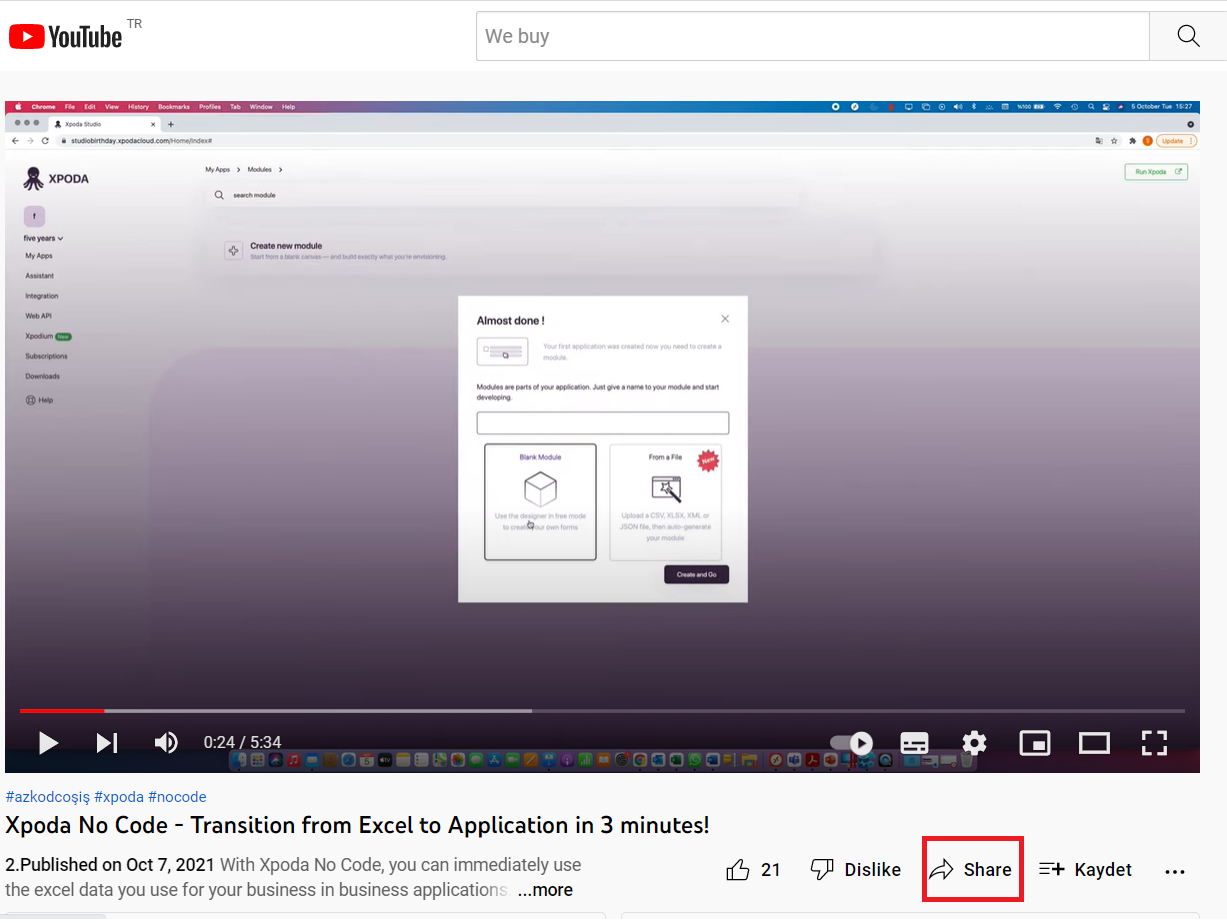Expand the description with ...more
1227x923 pixels.
click(545, 890)
